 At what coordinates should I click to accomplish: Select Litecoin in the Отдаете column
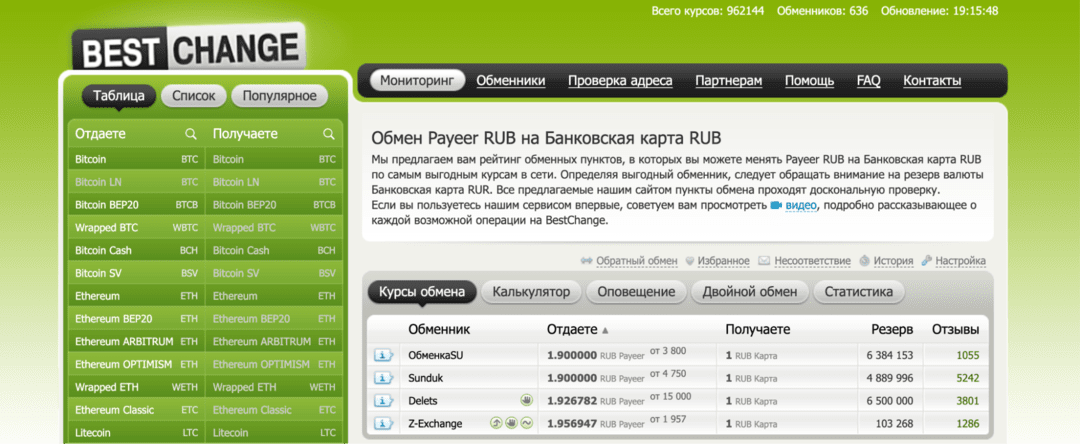136,433
